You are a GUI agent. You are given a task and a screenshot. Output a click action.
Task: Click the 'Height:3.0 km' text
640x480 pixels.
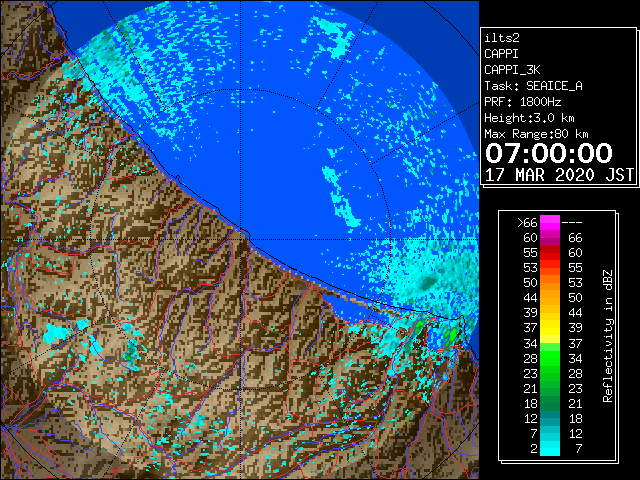[x=529, y=118]
